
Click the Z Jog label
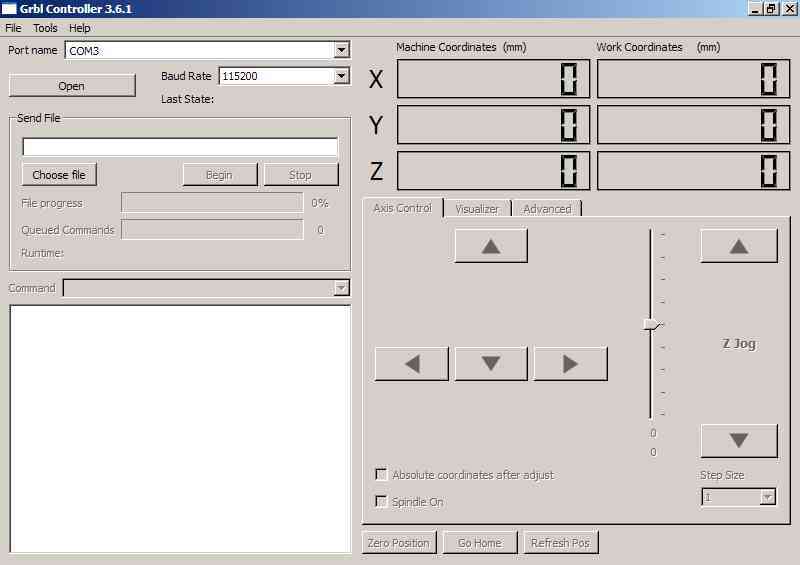pos(739,343)
